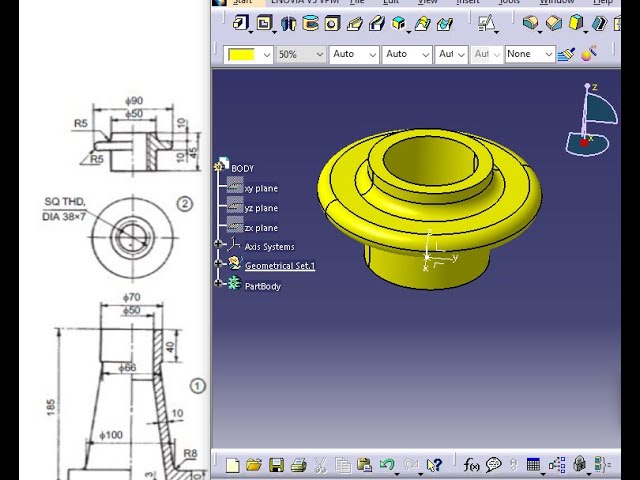The height and width of the screenshot is (480, 640).
Task: Expand the PartBody tree node
Action: click(x=218, y=283)
